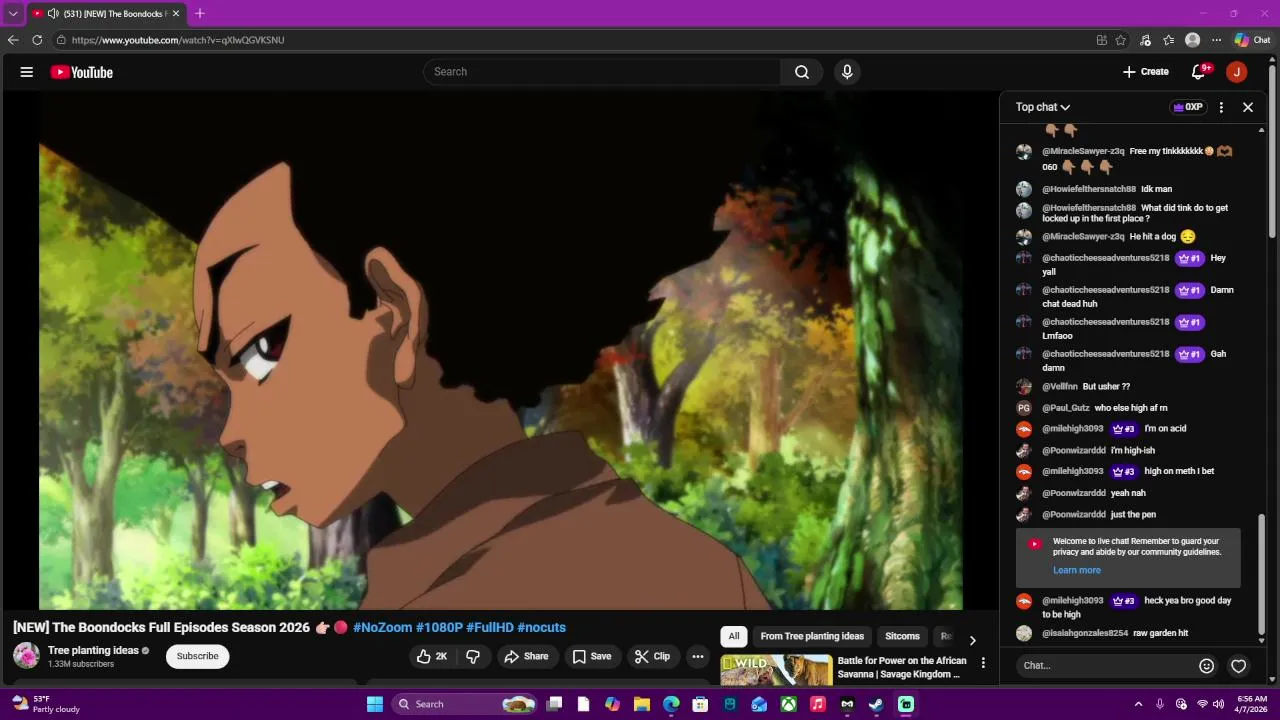Expand the Top chat mode dropdown

[x=1043, y=107]
